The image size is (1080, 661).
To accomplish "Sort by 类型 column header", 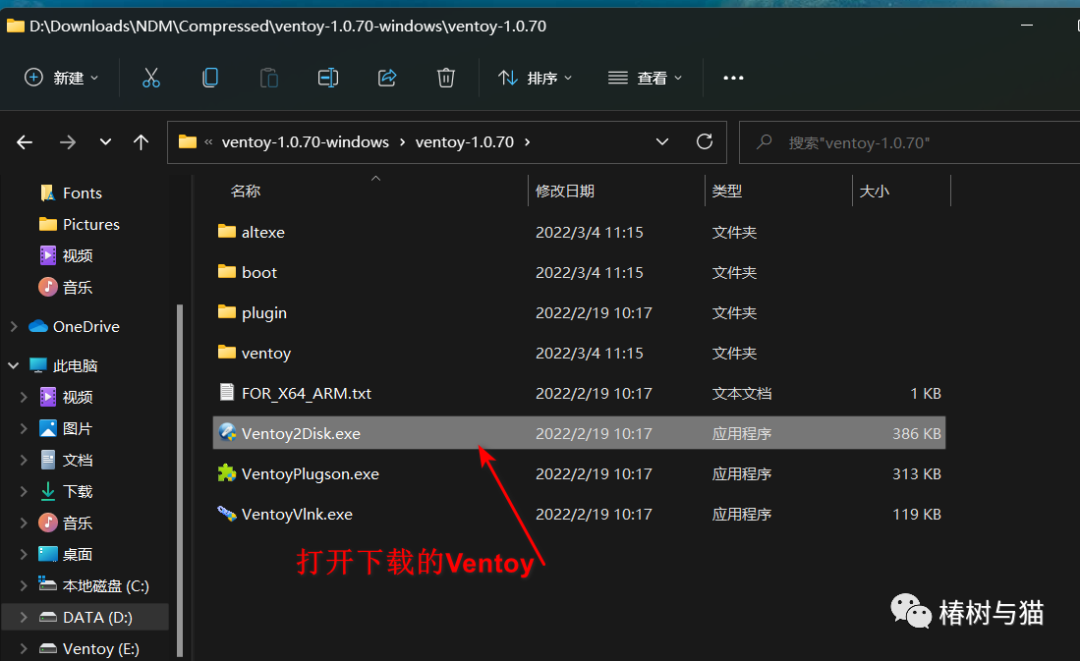I will [727, 191].
